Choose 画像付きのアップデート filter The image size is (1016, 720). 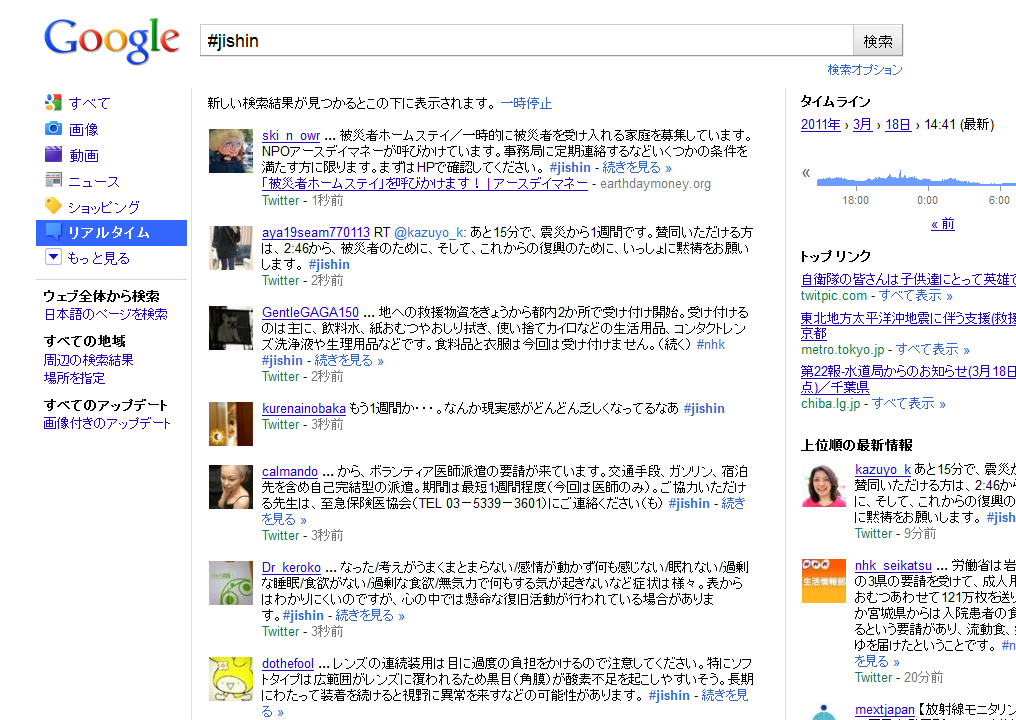click(x=107, y=423)
